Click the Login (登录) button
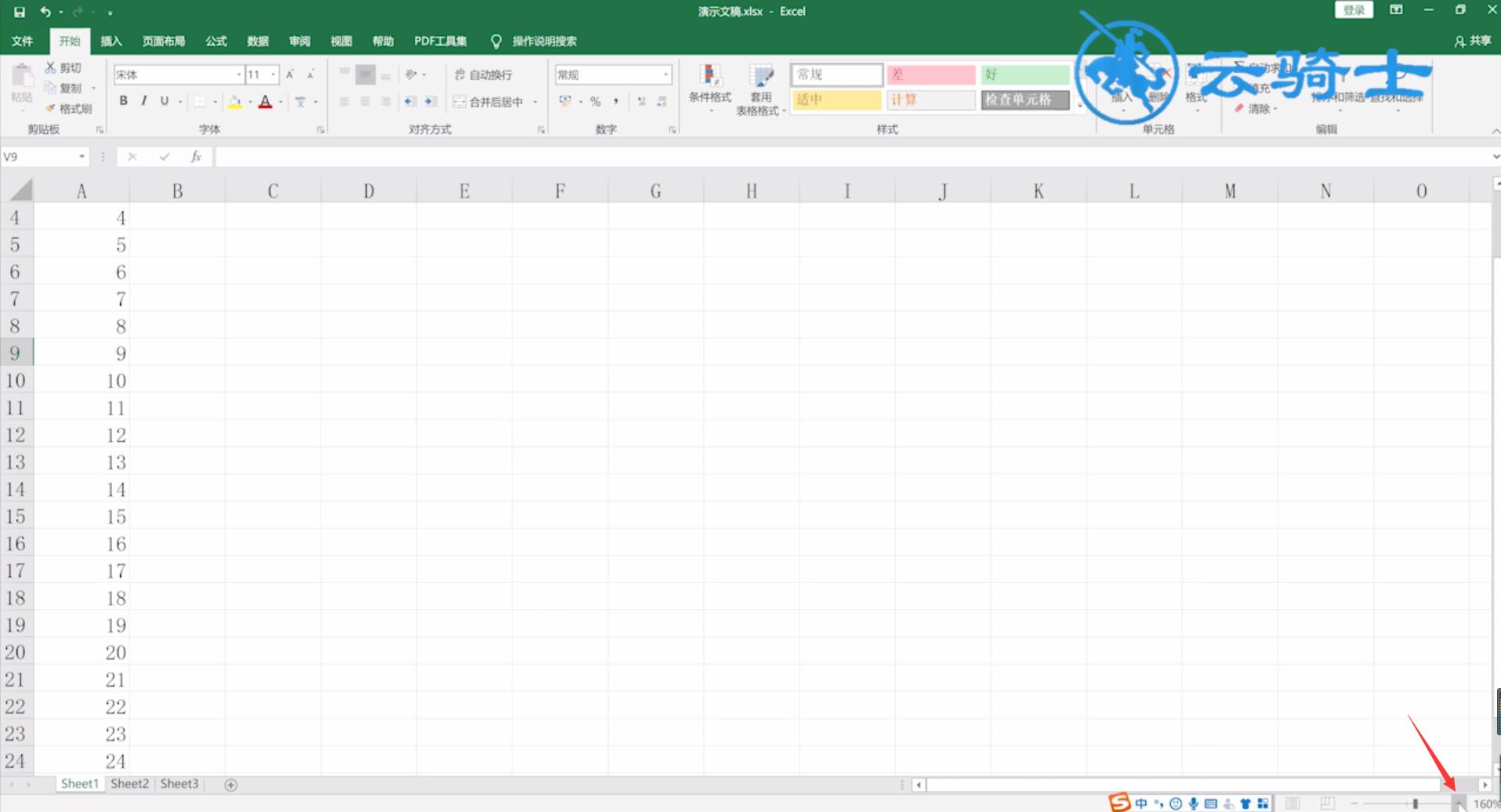Image resolution: width=1501 pixels, height=812 pixels. [1354, 10]
